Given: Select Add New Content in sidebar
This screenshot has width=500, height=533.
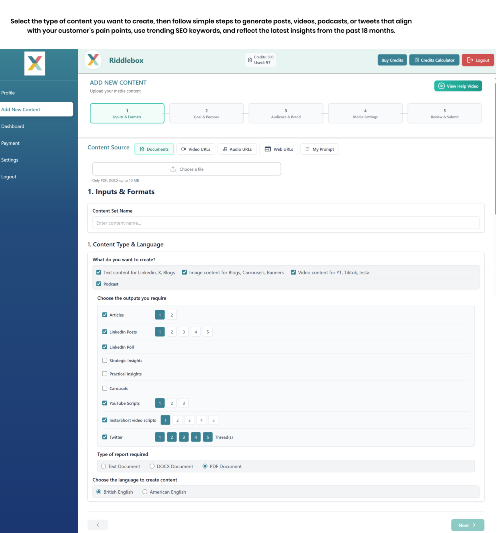Looking at the screenshot, I should pyautogui.click(x=36, y=109).
